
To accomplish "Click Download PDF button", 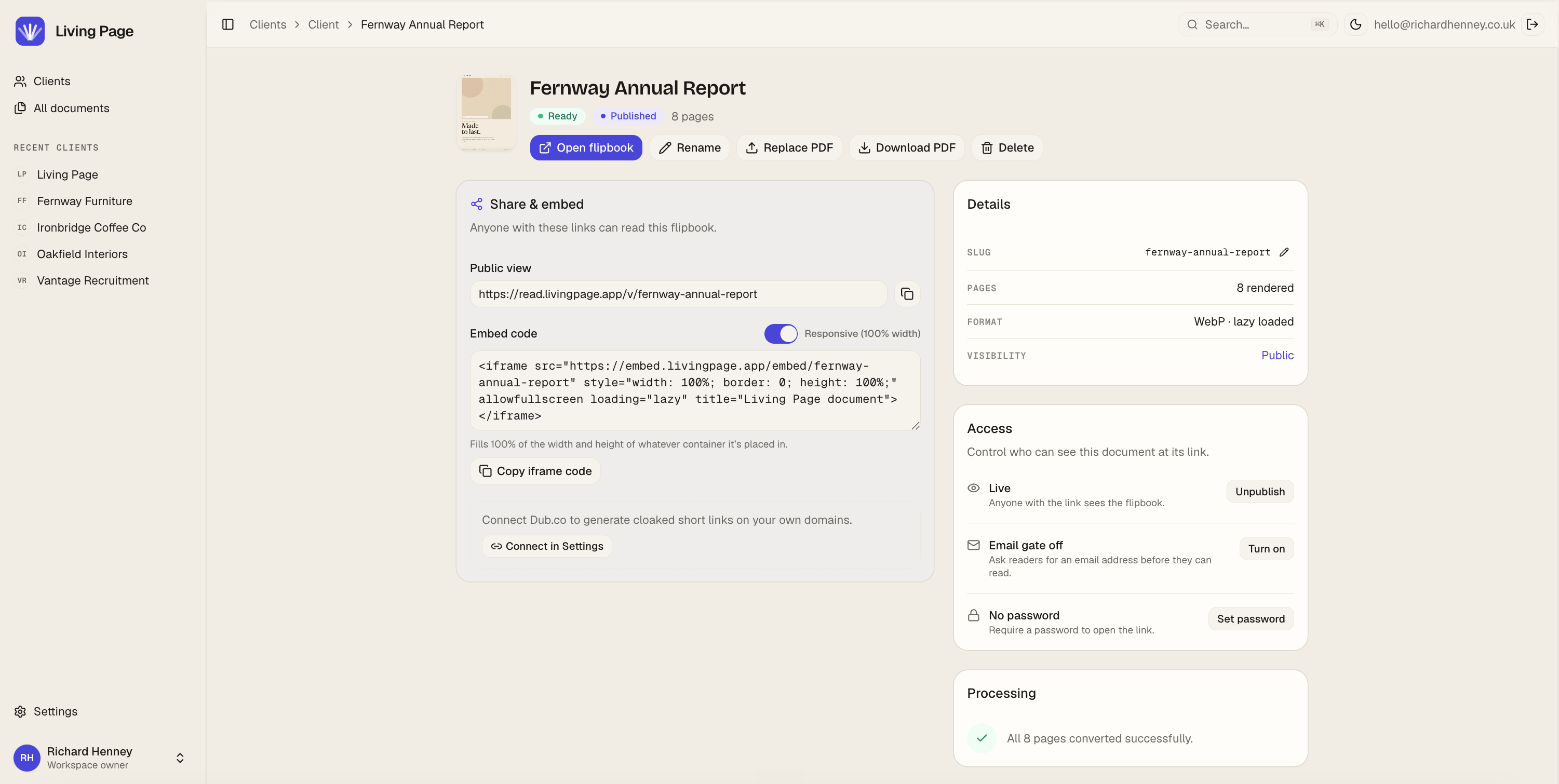I will pyautogui.click(x=907, y=147).
